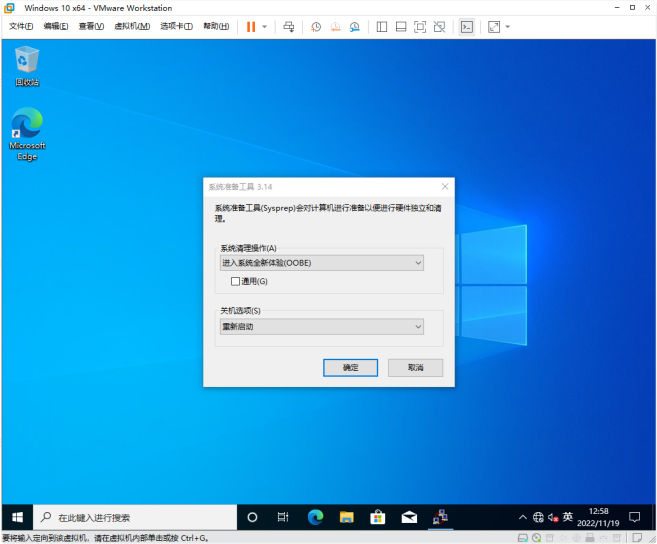Open the snapshot manager
Screen dimensions: 657x544
[x=355, y=27]
